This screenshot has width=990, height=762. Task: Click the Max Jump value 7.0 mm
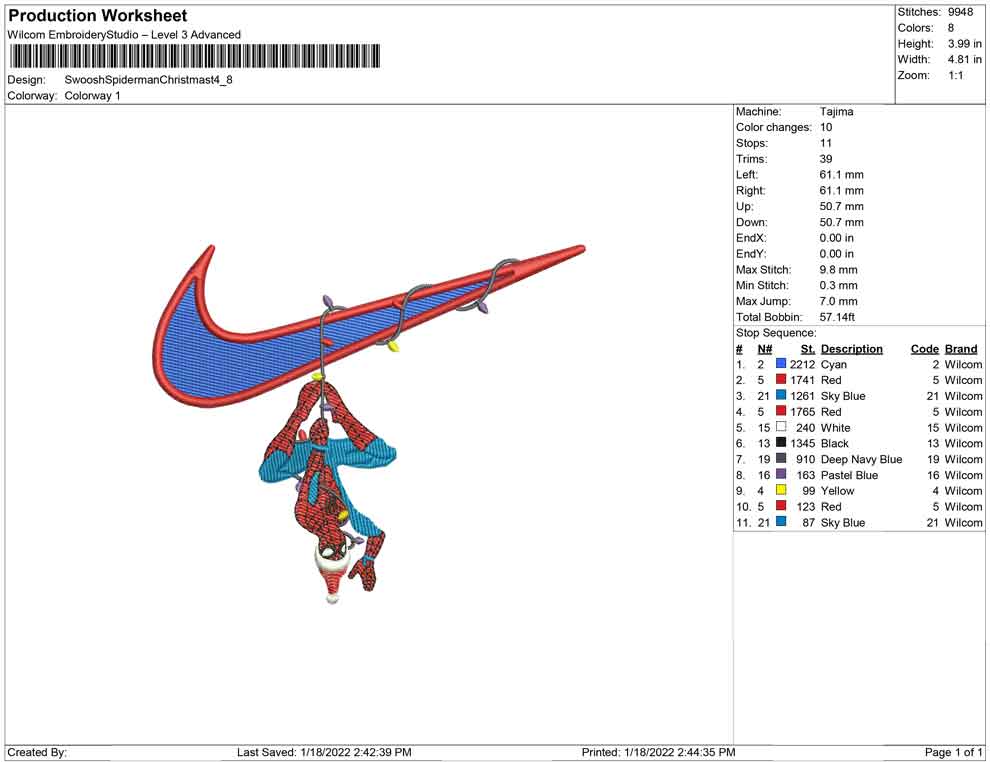[x=838, y=301]
